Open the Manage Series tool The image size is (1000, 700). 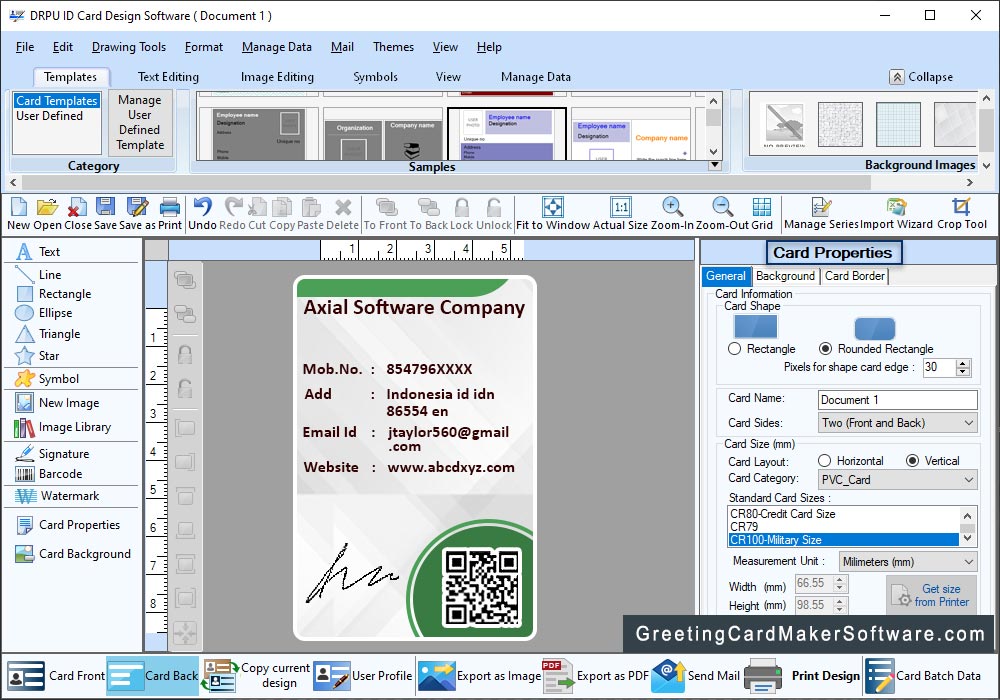tap(821, 214)
